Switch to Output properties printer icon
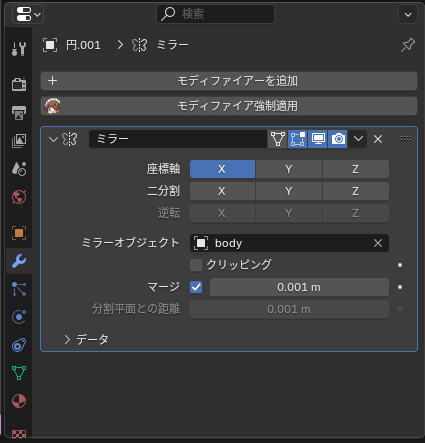425x443 pixels. click(x=19, y=113)
